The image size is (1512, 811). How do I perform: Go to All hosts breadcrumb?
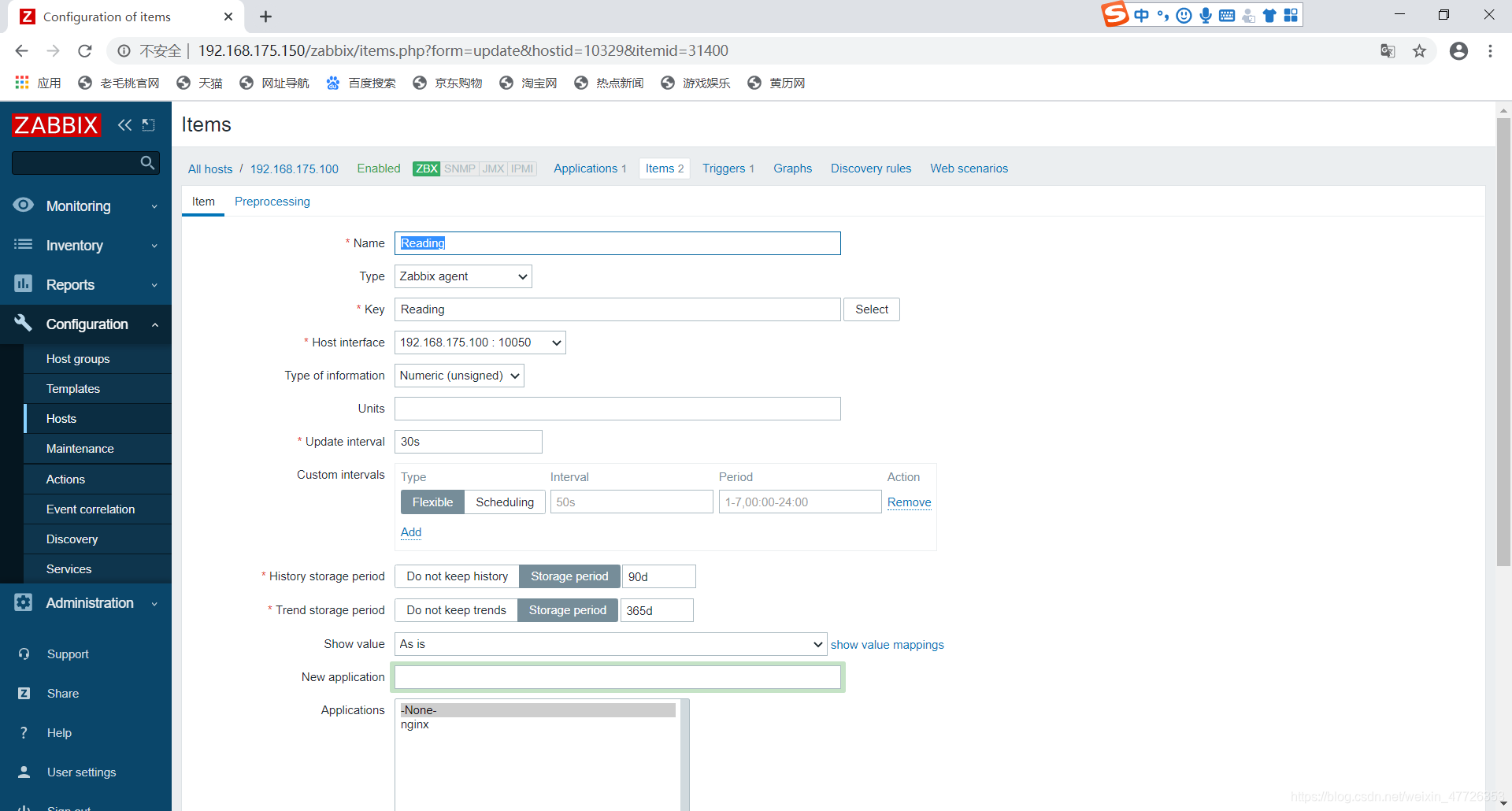point(210,169)
